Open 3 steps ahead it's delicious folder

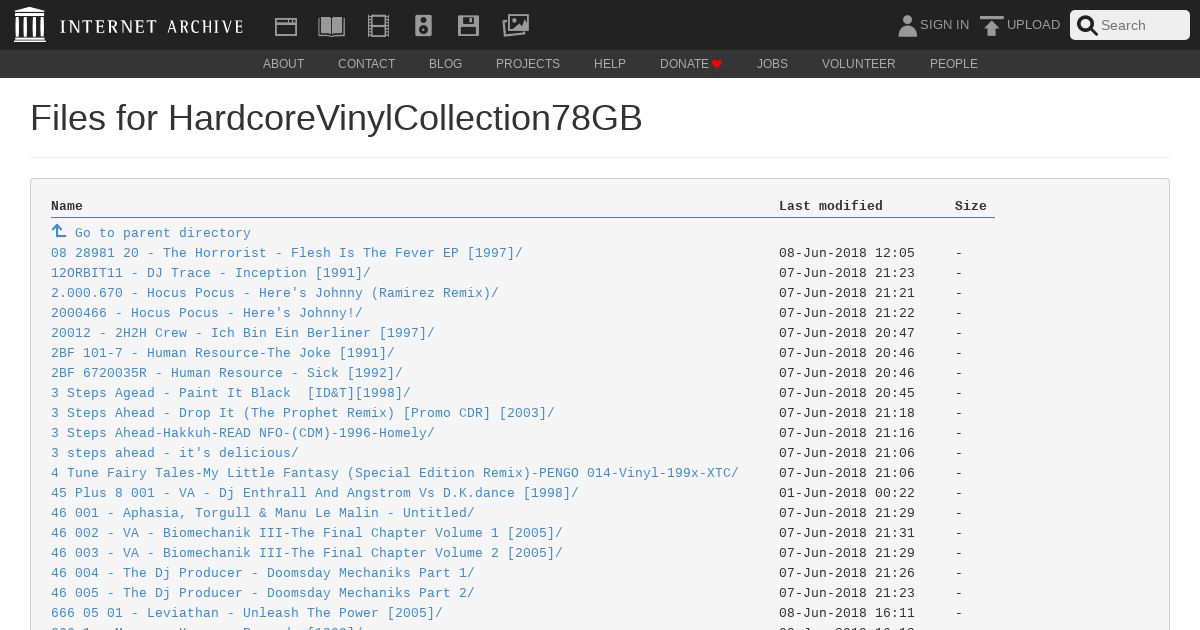pyautogui.click(x=175, y=453)
